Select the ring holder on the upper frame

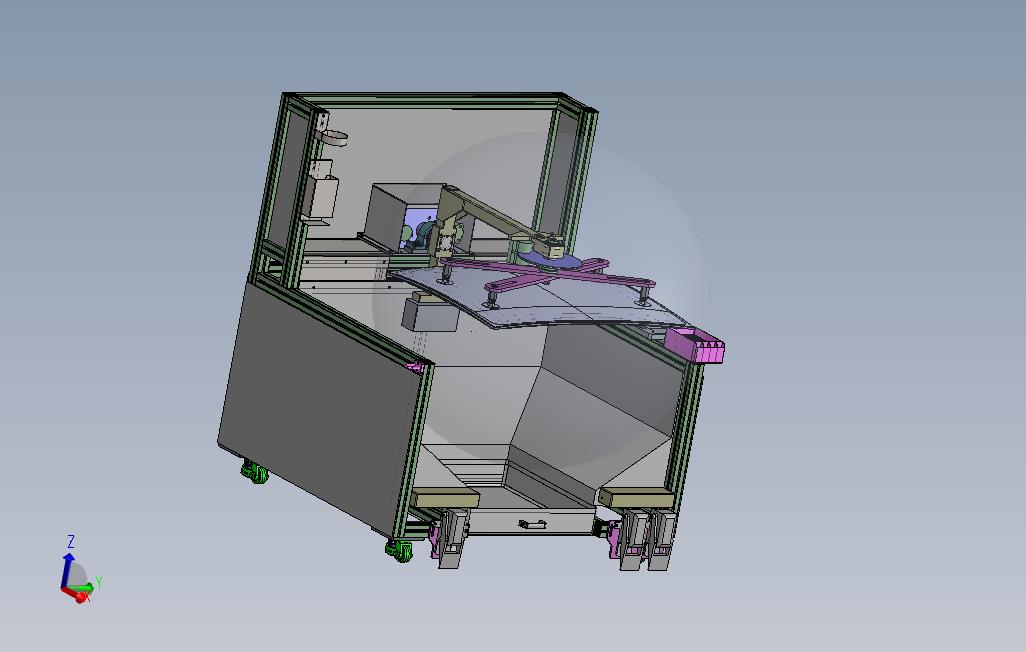(x=333, y=138)
